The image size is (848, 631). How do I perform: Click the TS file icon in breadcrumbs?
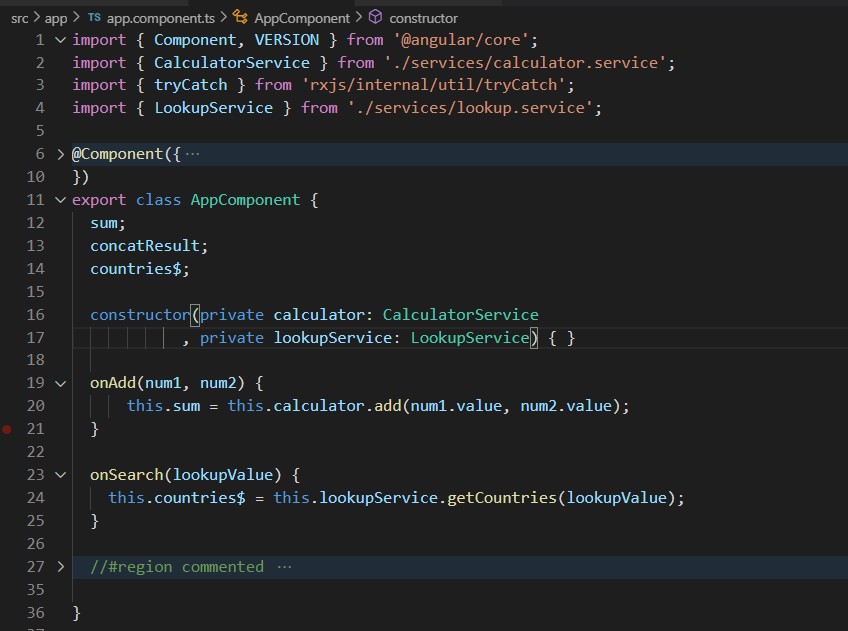coord(93,18)
